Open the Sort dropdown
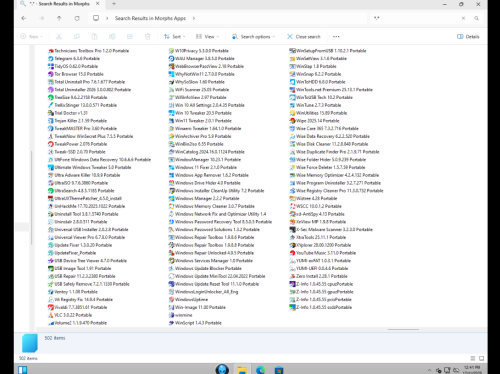The height and width of the screenshot is (374, 500). tap(174, 37)
